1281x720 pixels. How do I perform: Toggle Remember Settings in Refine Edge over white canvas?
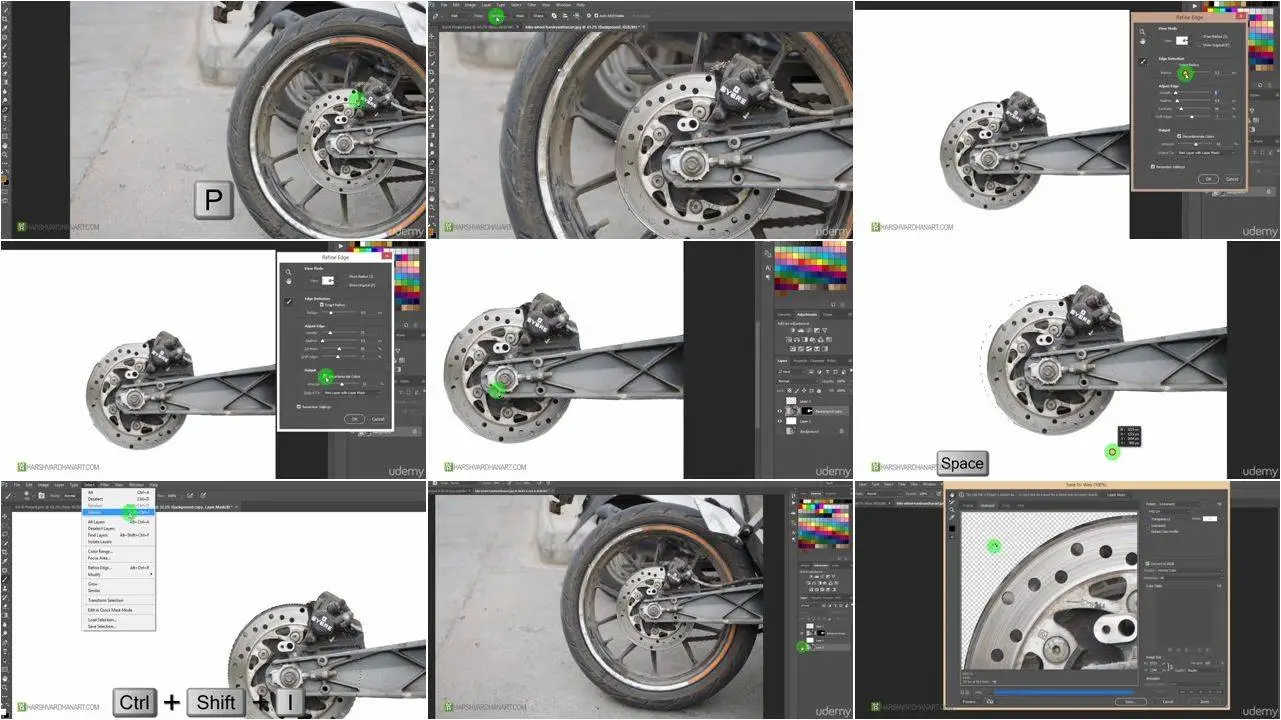299,407
